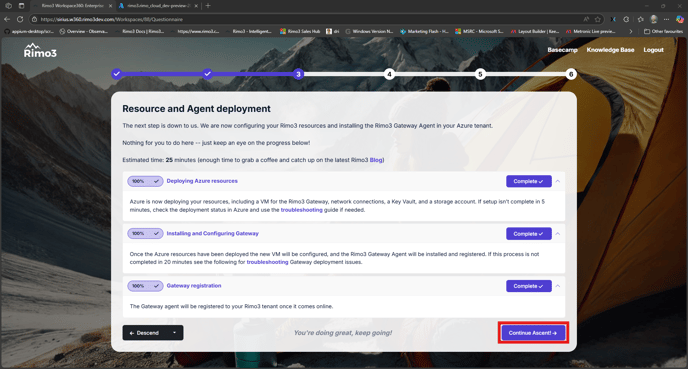Open the browser profile avatar
This screenshot has height=369, width=688.
point(654,19)
